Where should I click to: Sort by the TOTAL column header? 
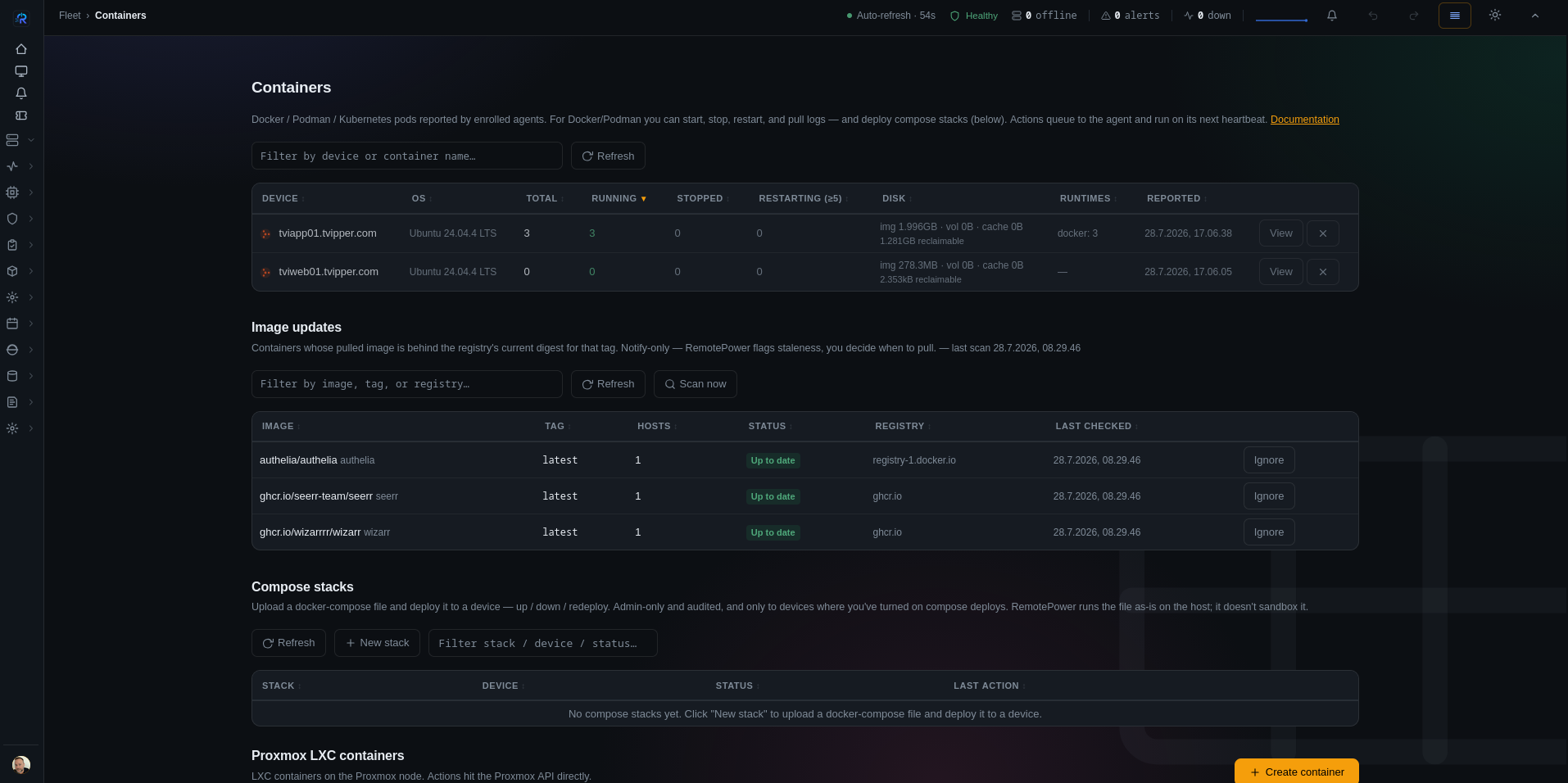tap(544, 198)
